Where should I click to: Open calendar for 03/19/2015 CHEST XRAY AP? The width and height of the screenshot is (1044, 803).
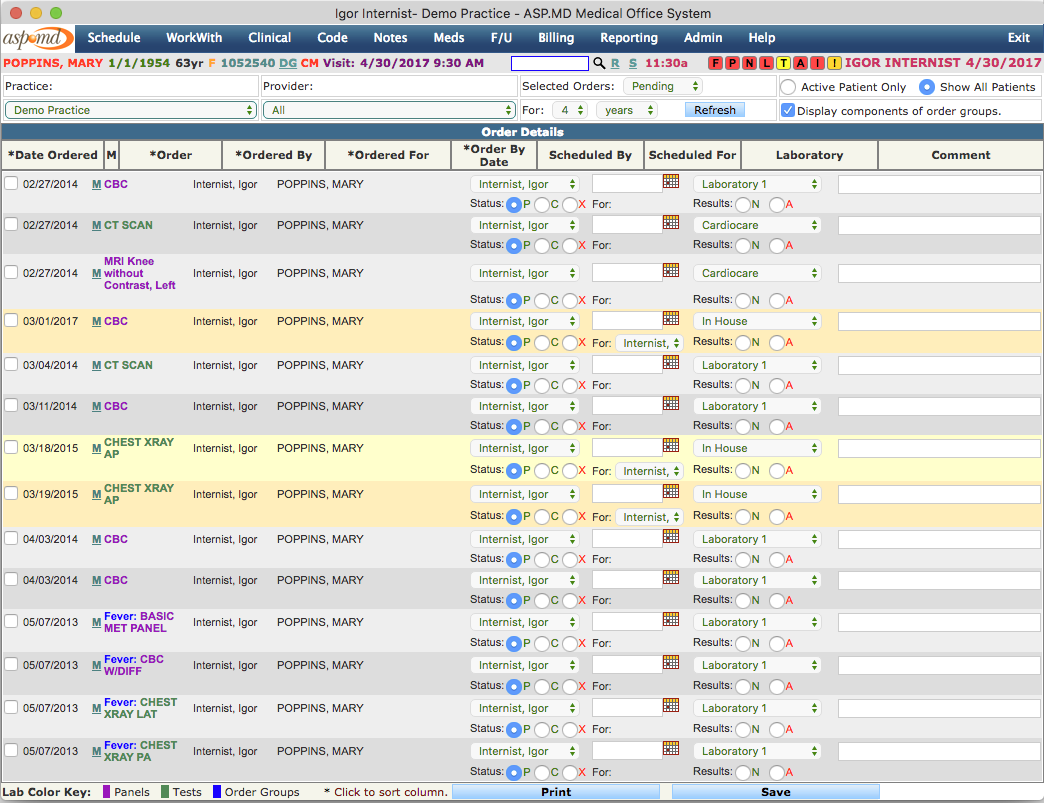coord(671,491)
